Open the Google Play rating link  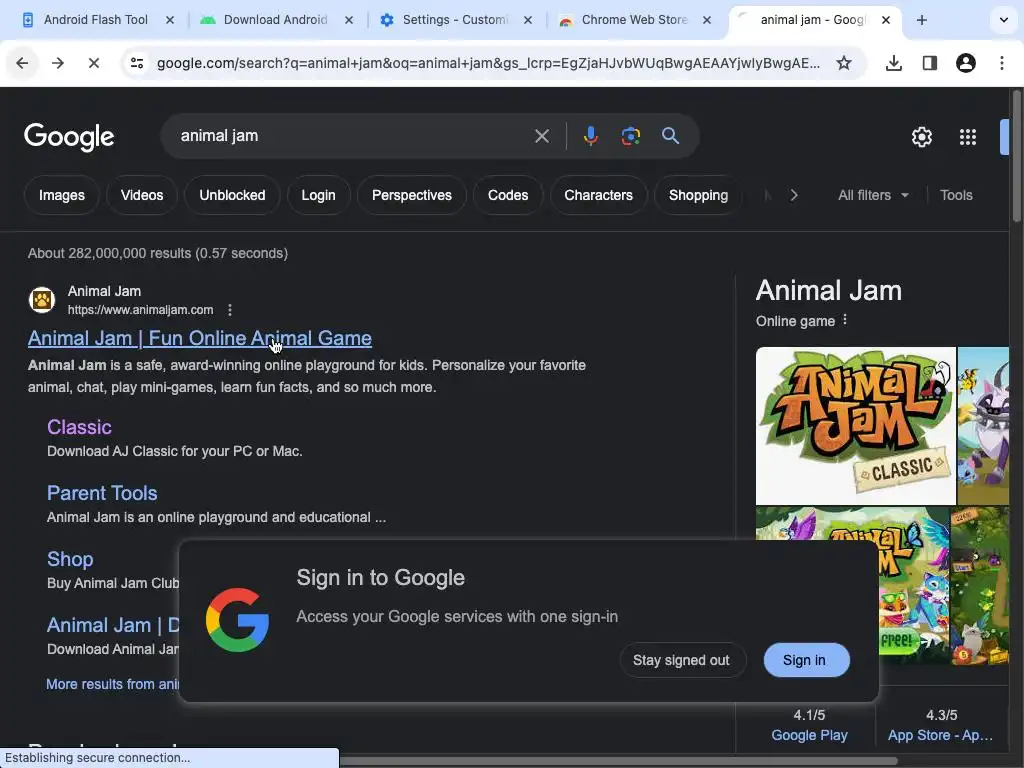(809, 735)
